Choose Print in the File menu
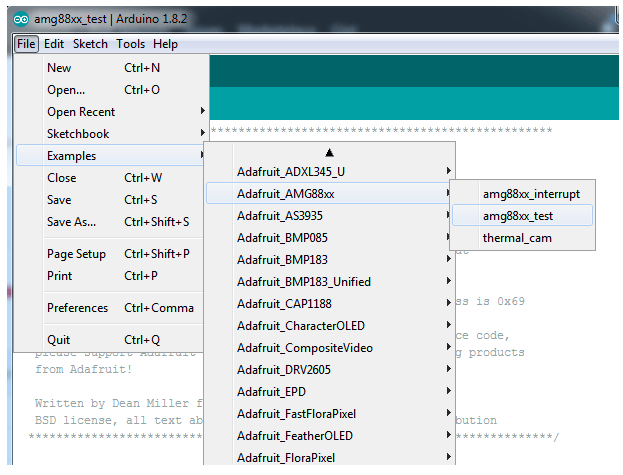The width and height of the screenshot is (623, 475). coord(110,276)
